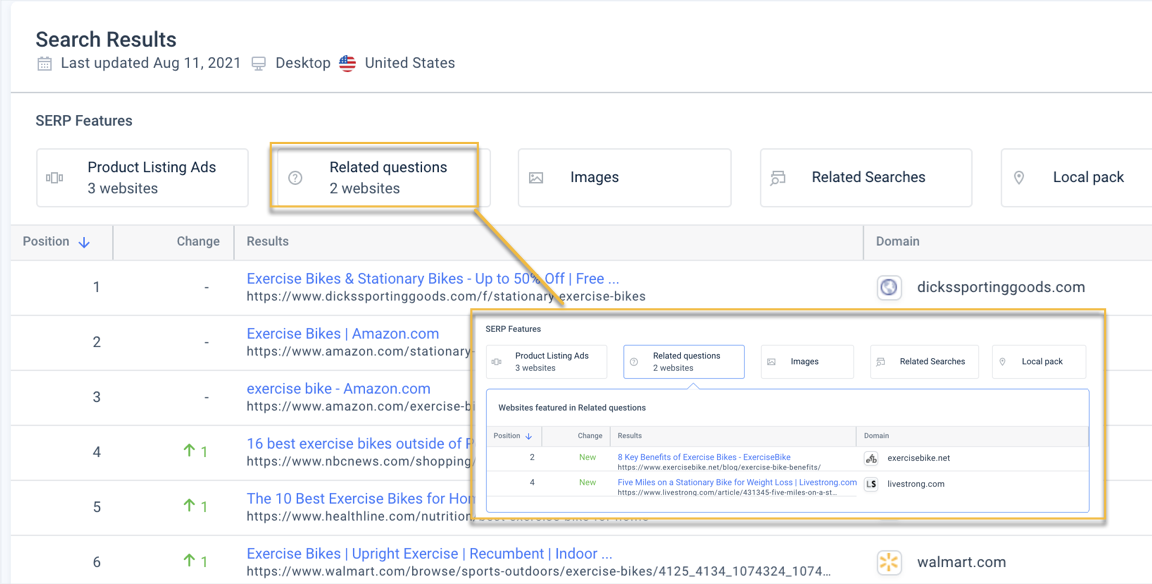The width and height of the screenshot is (1152, 584).
Task: Select the Product Listing Ads card in the inset panel
Action: click(547, 361)
